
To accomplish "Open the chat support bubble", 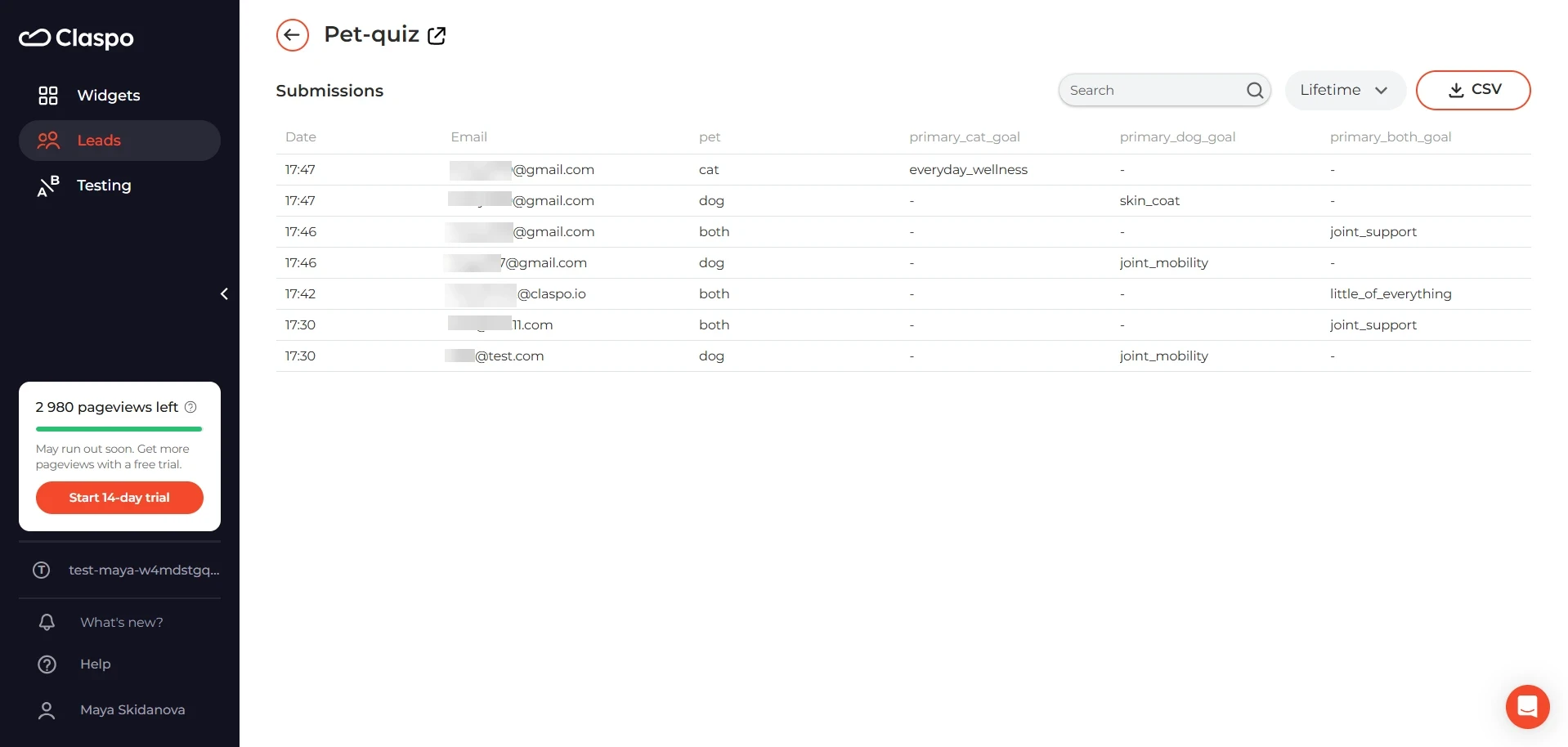I will click(1527, 706).
